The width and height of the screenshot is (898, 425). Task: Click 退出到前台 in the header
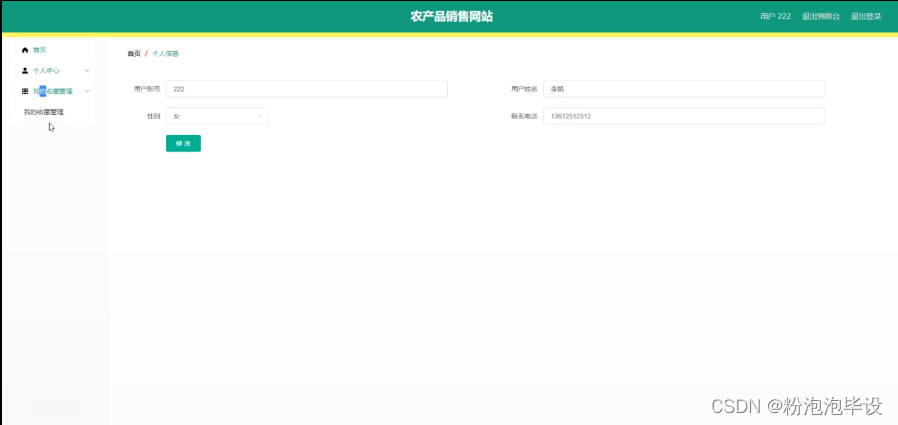(x=818, y=16)
